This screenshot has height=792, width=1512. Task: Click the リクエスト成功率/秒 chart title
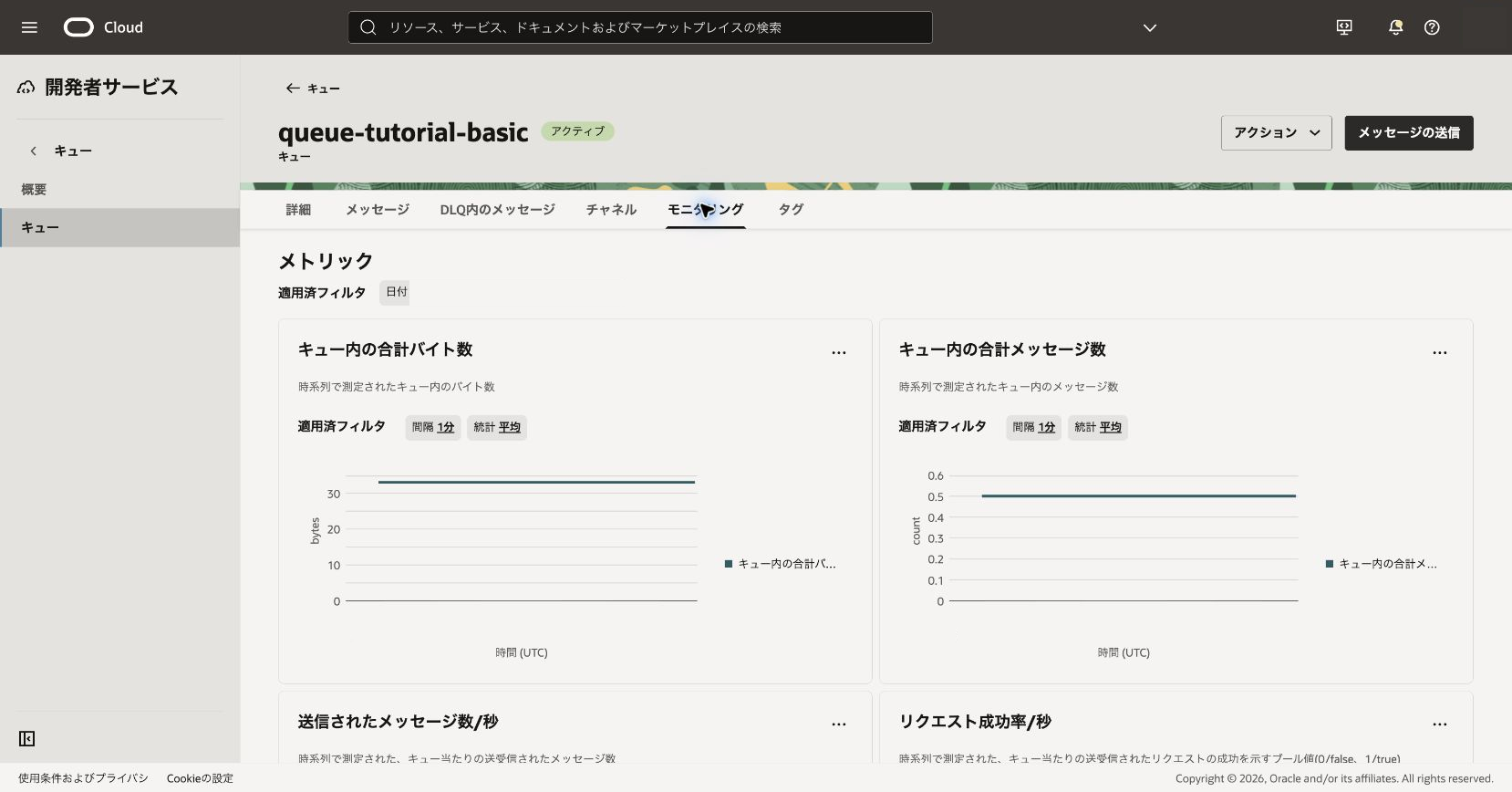coord(975,722)
